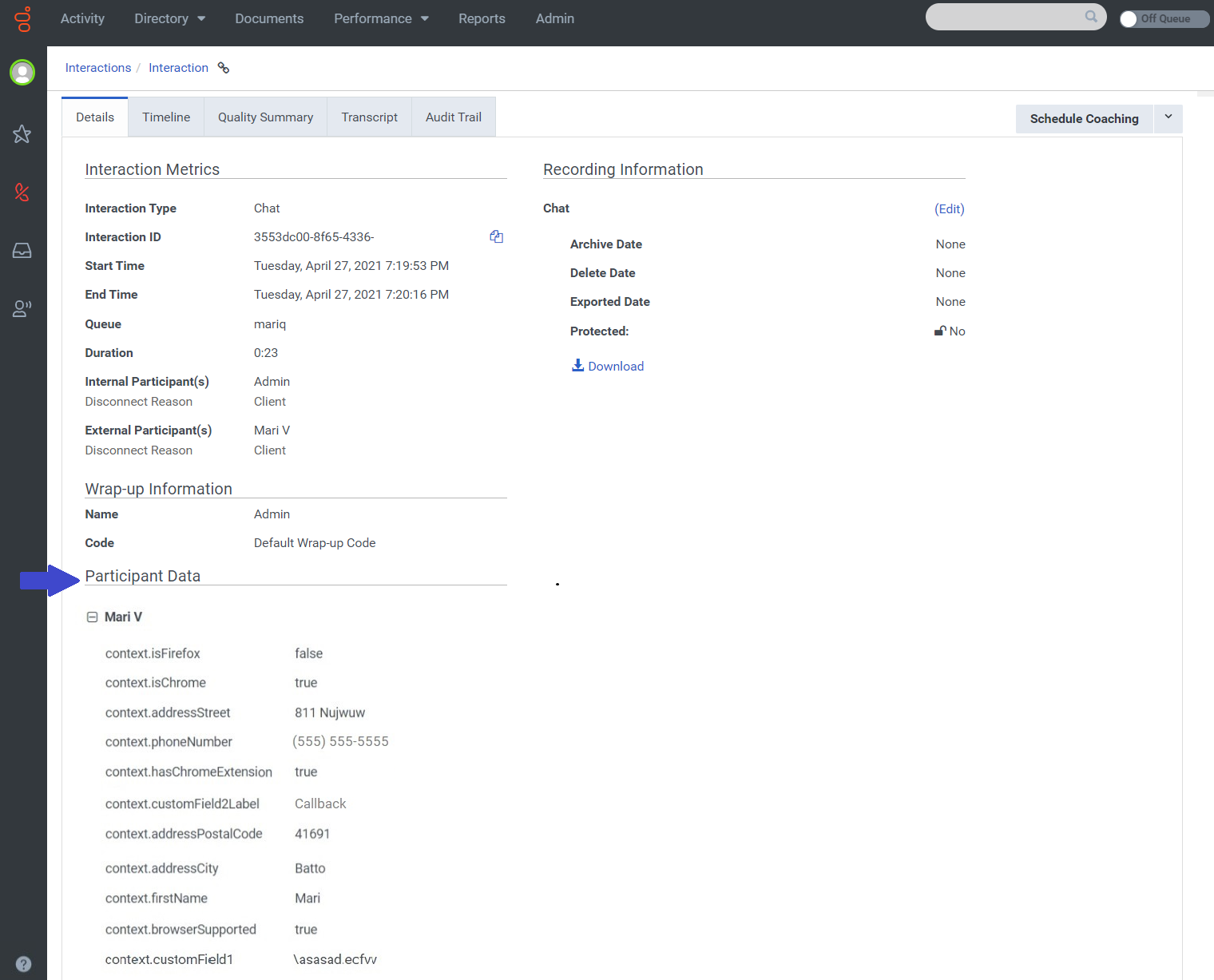Viewport: 1214px width, 980px height.
Task: Collapse the Mari V participant data
Action: (93, 617)
